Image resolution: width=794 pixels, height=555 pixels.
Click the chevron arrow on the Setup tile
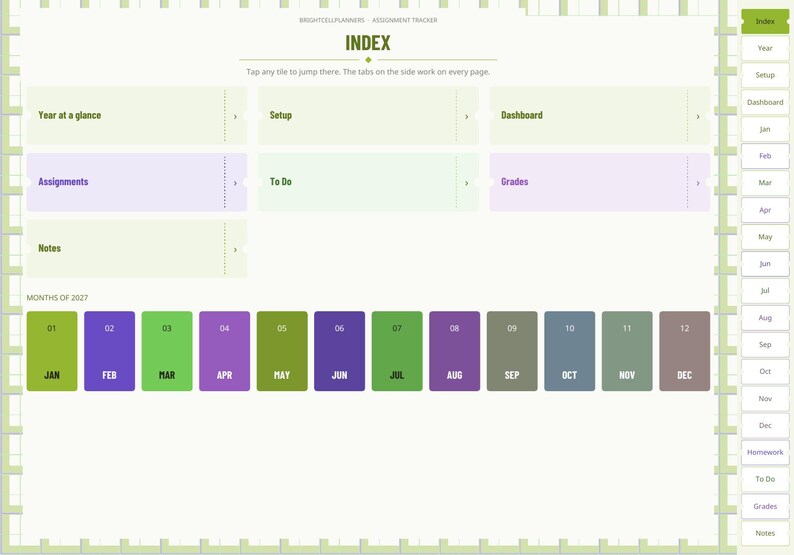[467, 116]
